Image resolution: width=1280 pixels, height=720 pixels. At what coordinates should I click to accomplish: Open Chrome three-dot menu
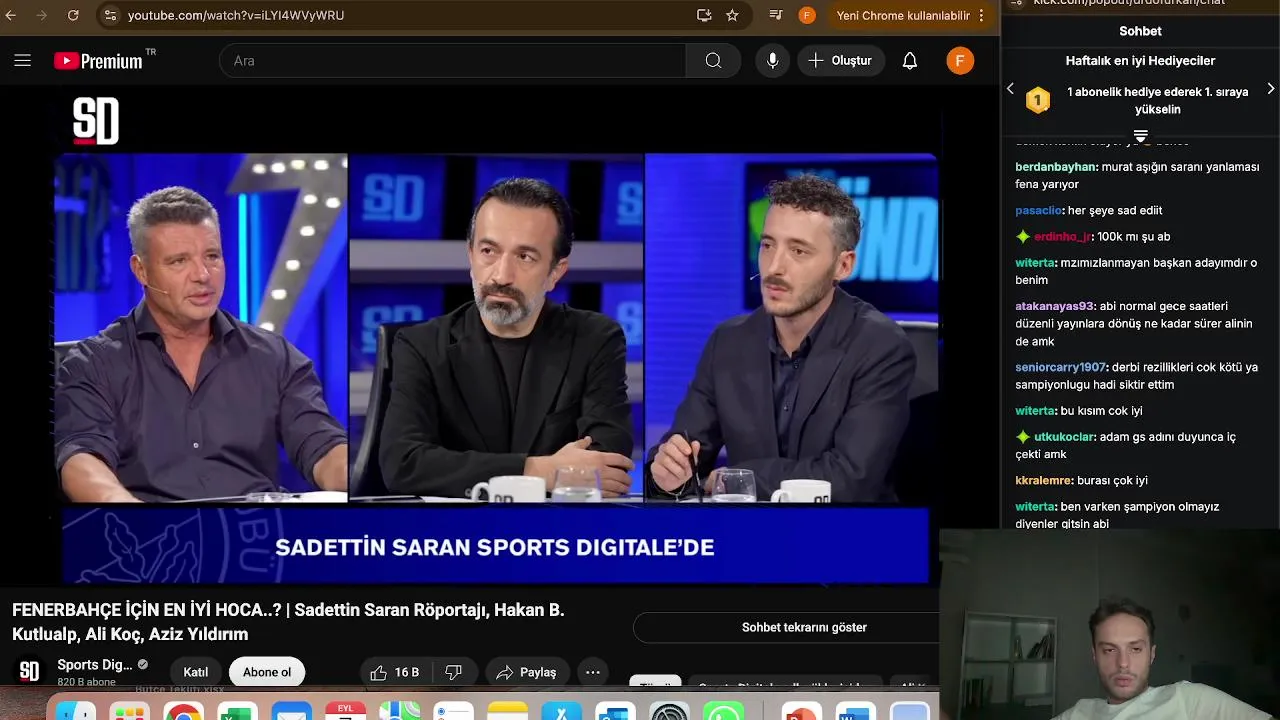[x=981, y=15]
